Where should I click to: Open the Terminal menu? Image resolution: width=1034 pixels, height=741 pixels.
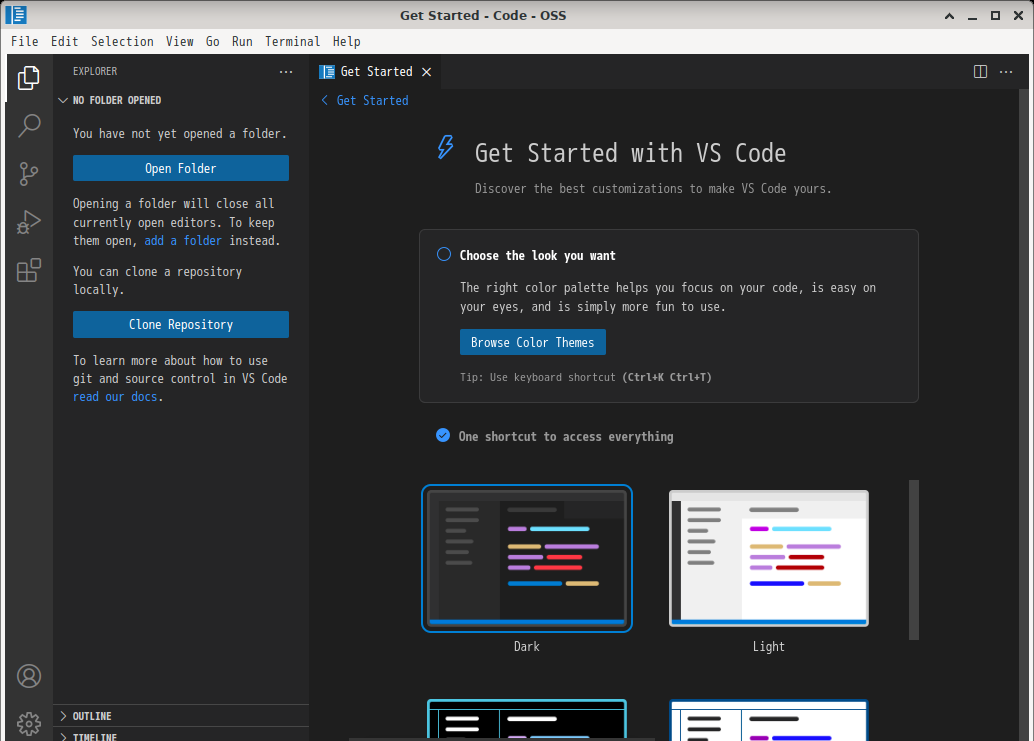click(x=292, y=42)
